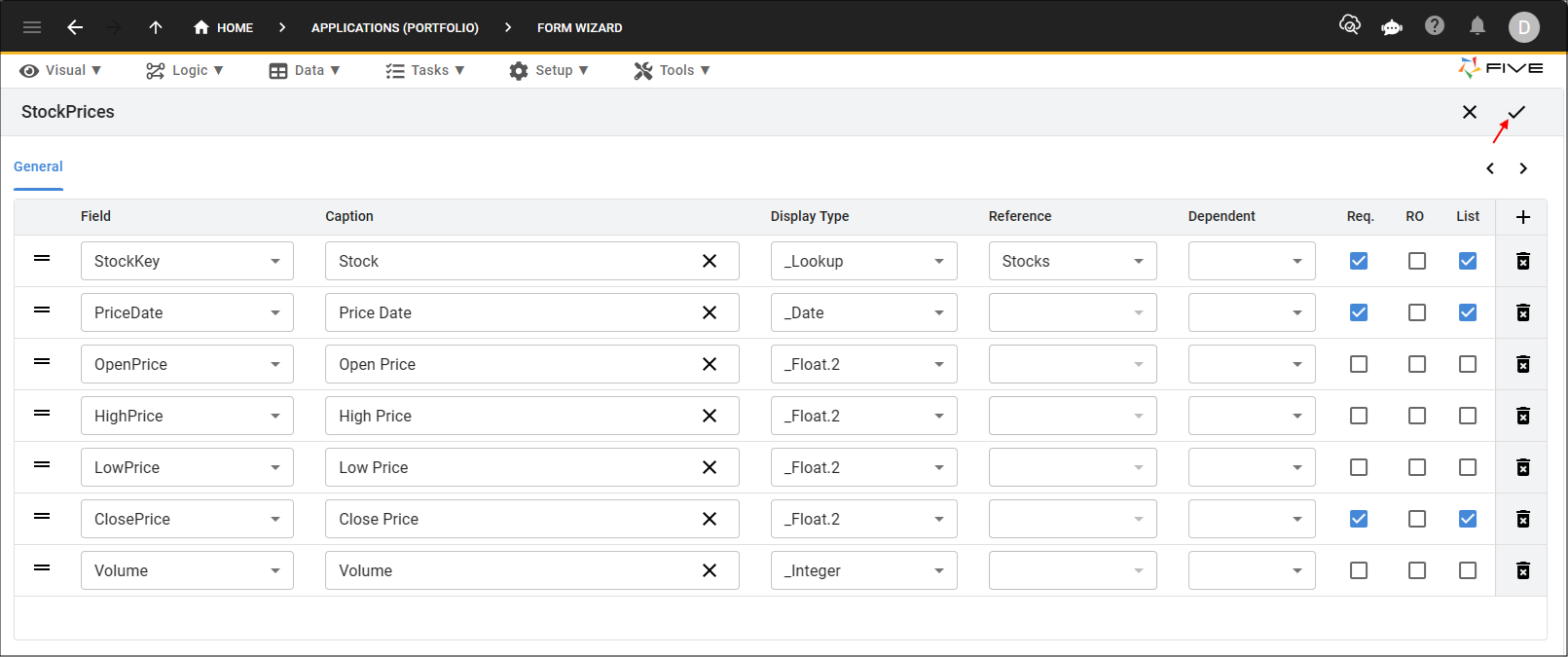Delete the StockKey row
The height and width of the screenshot is (657, 1568).
click(1523, 261)
